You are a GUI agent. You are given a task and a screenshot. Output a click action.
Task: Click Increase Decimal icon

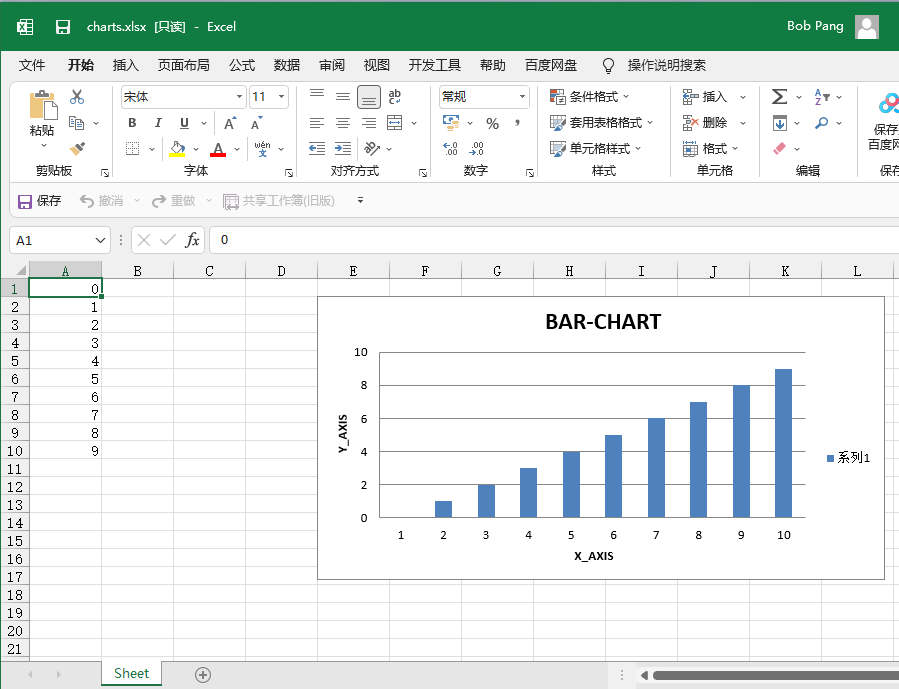[451, 149]
